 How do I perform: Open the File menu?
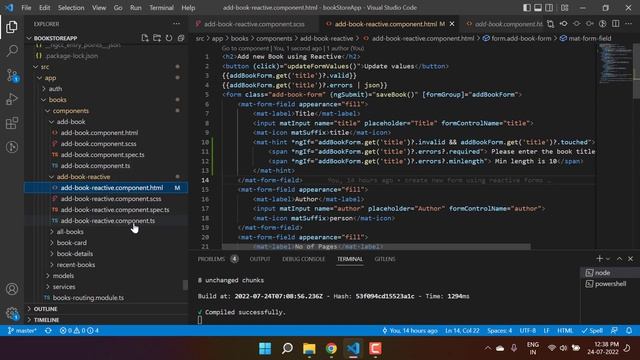click(x=26, y=7)
